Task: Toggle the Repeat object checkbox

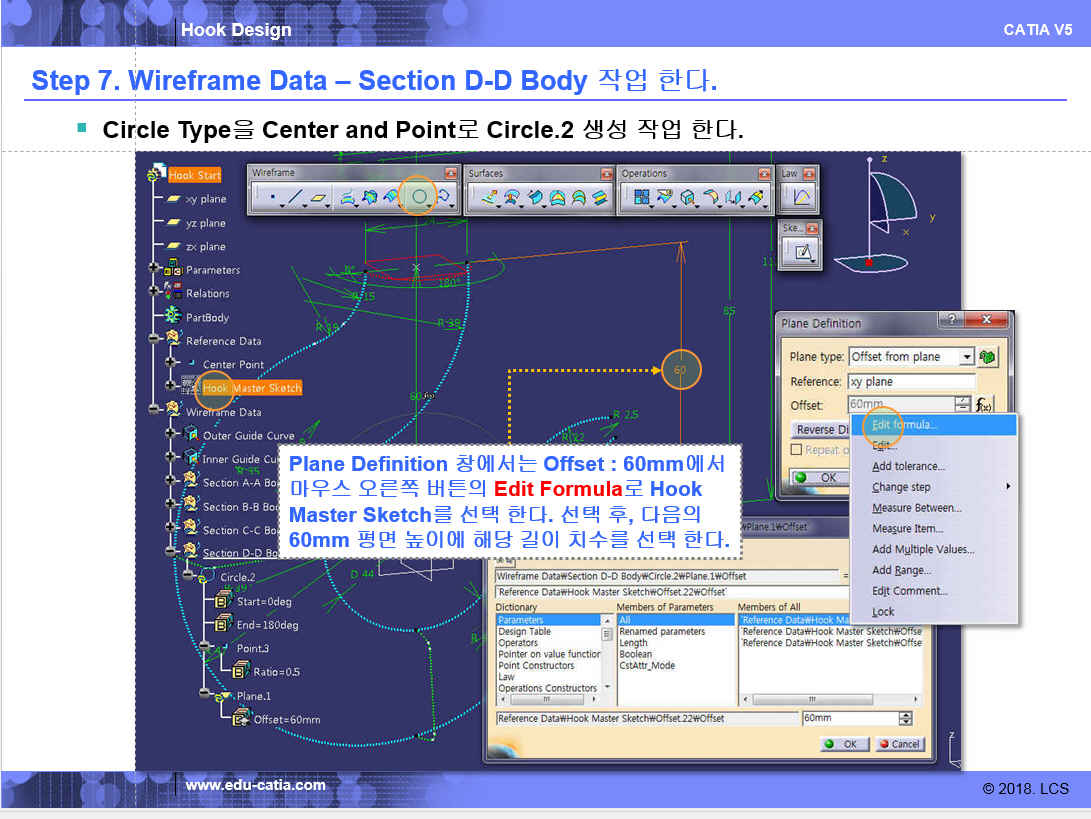Action: [796, 450]
